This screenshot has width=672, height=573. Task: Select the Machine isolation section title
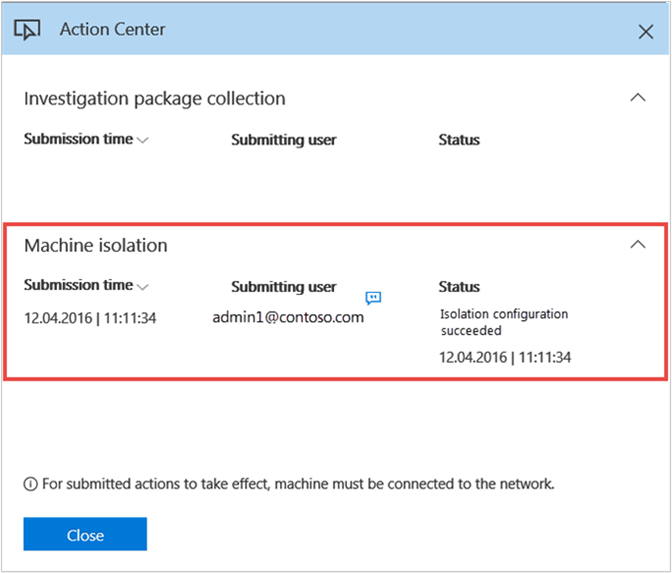96,245
